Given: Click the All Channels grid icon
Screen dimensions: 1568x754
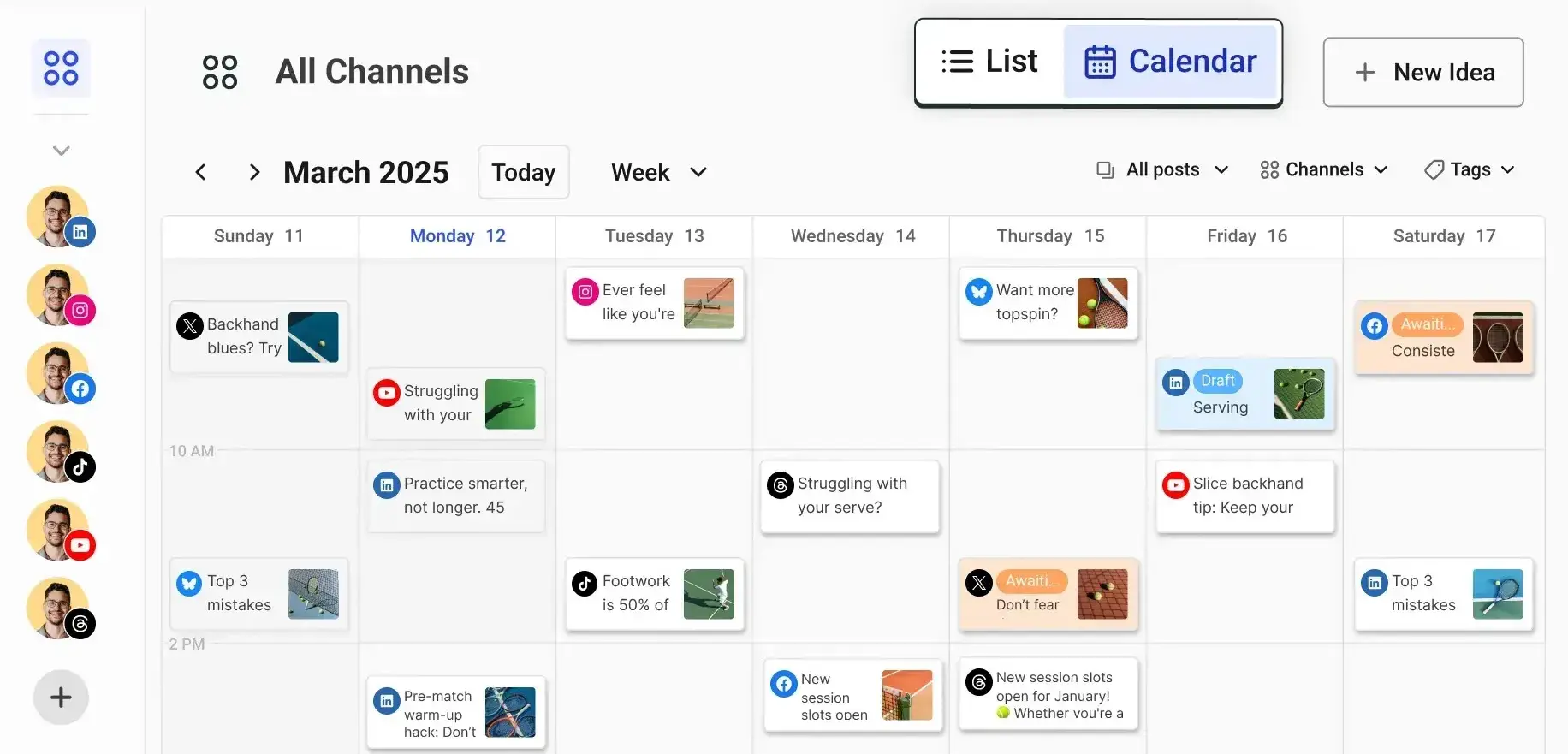Looking at the screenshot, I should tap(220, 71).
